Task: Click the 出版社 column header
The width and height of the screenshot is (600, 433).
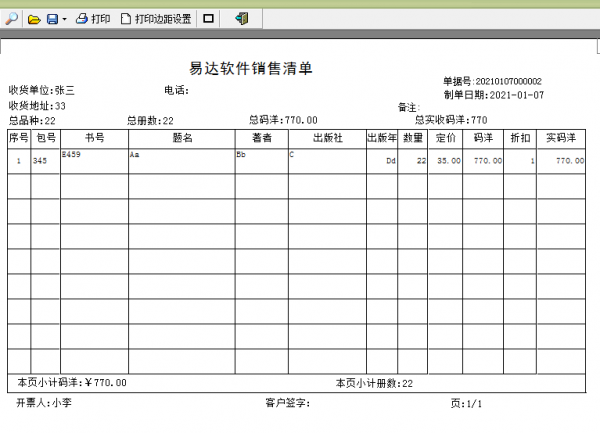Action: (x=328, y=138)
